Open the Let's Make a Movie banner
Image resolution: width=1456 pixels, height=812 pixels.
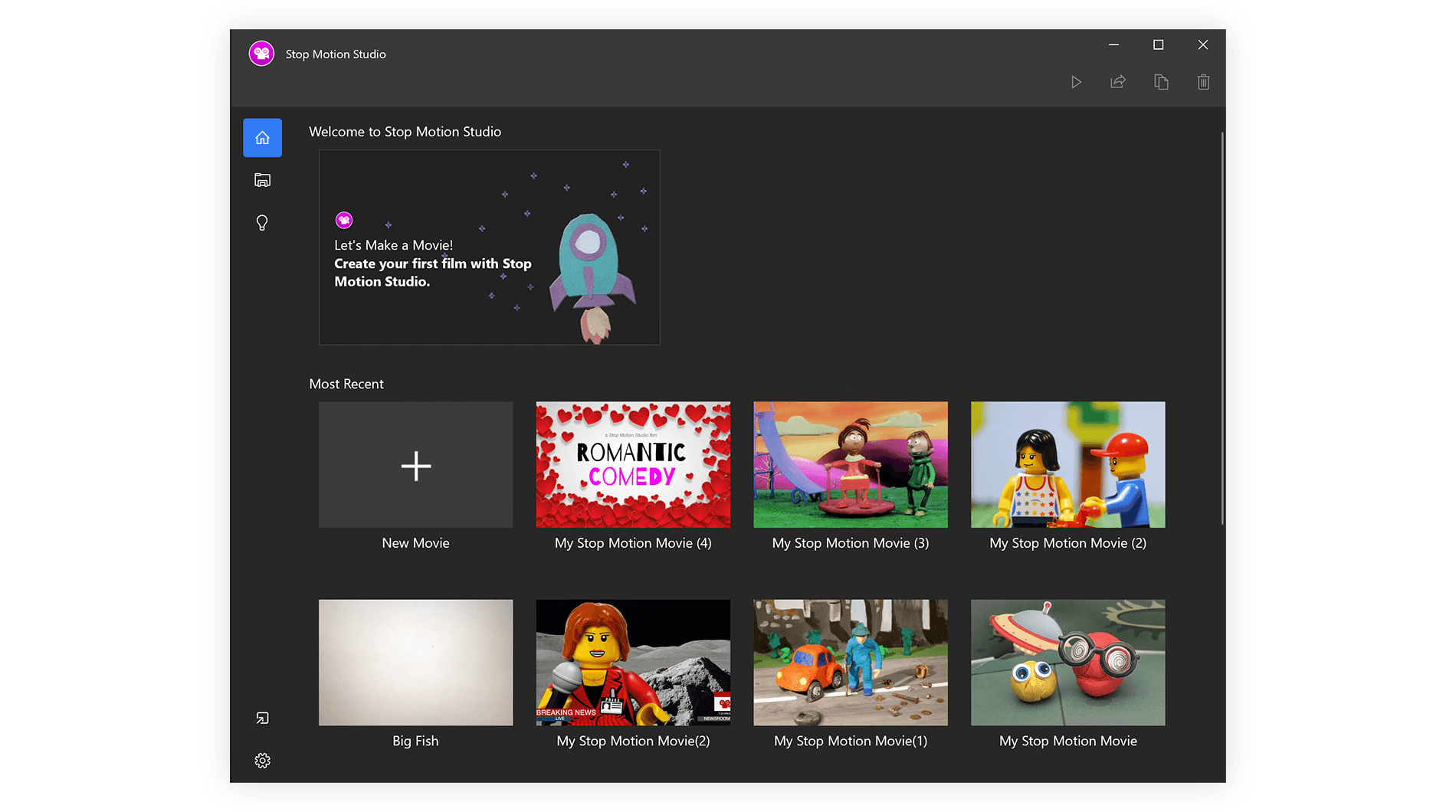tap(490, 247)
